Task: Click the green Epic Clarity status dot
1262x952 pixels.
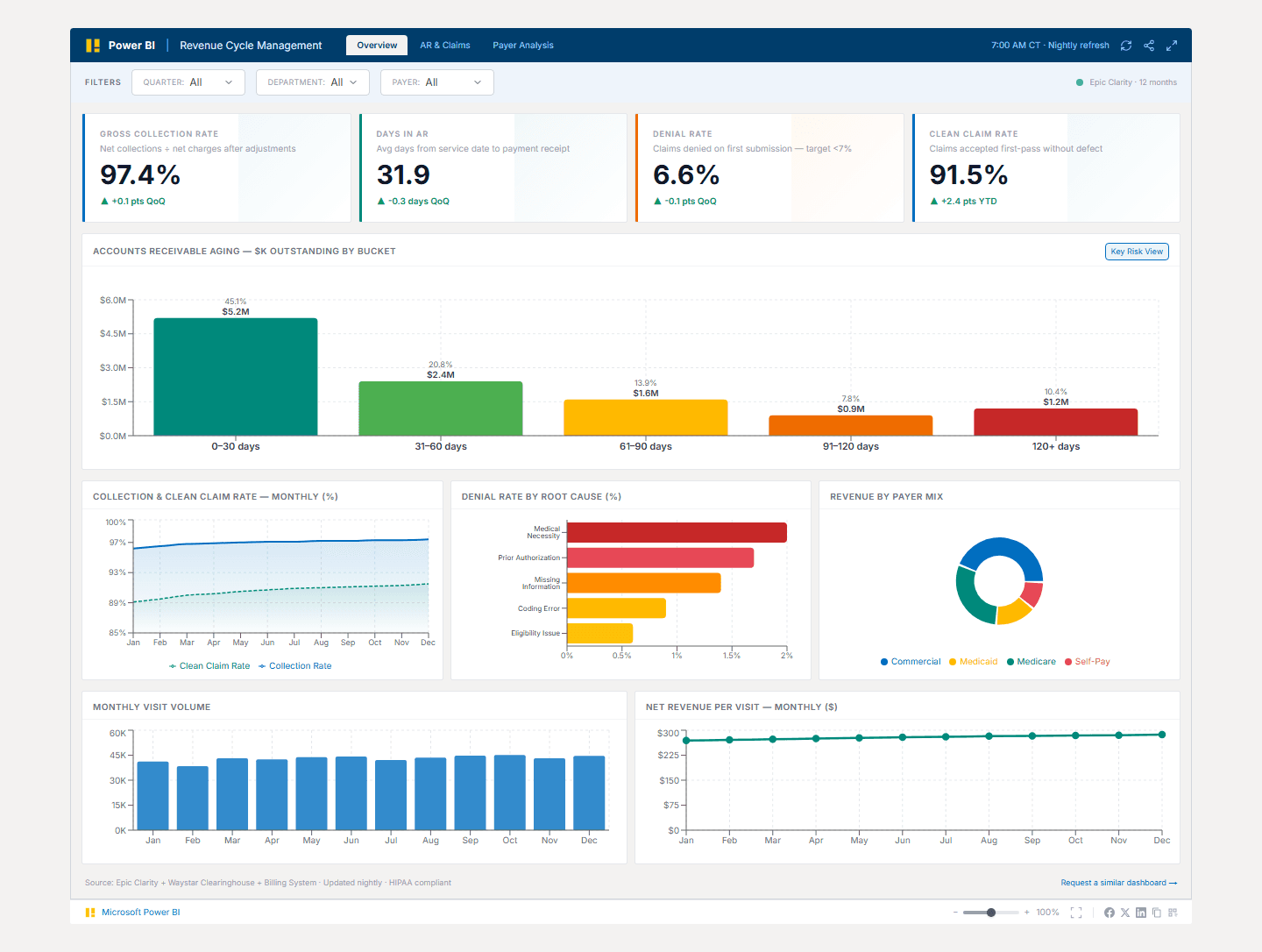Action: coord(1080,82)
